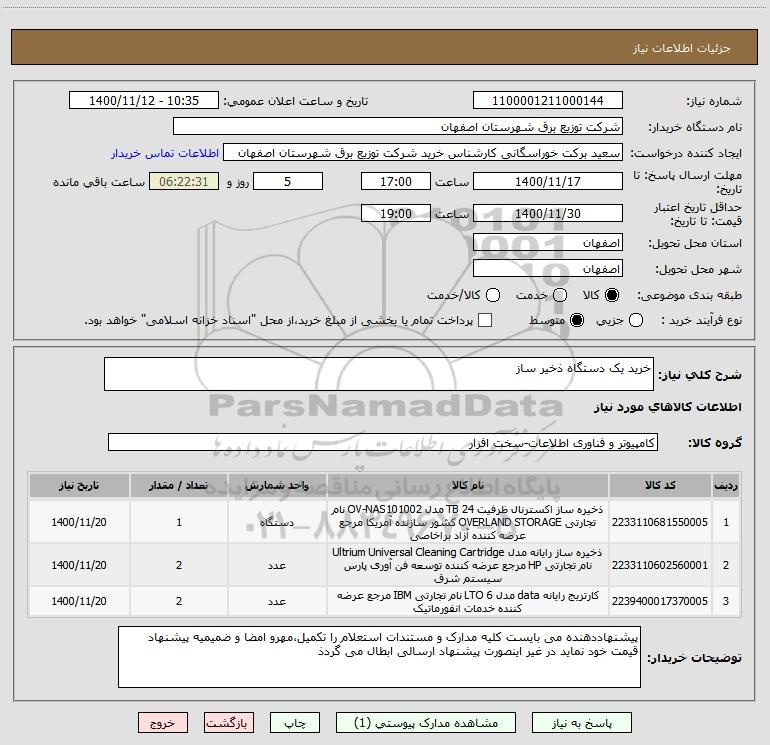This screenshot has width=770, height=745.
Task: Click the buyer notes text area
Action: pyautogui.click(x=379, y=657)
